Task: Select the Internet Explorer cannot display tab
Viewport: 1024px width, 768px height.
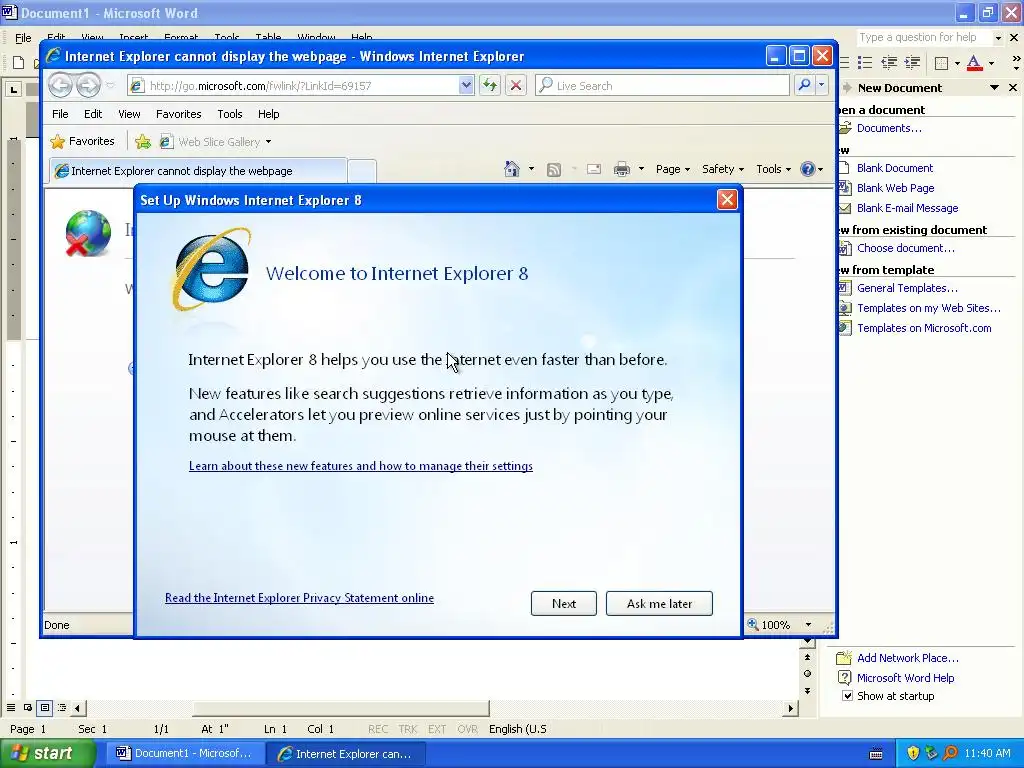Action: tap(197, 171)
